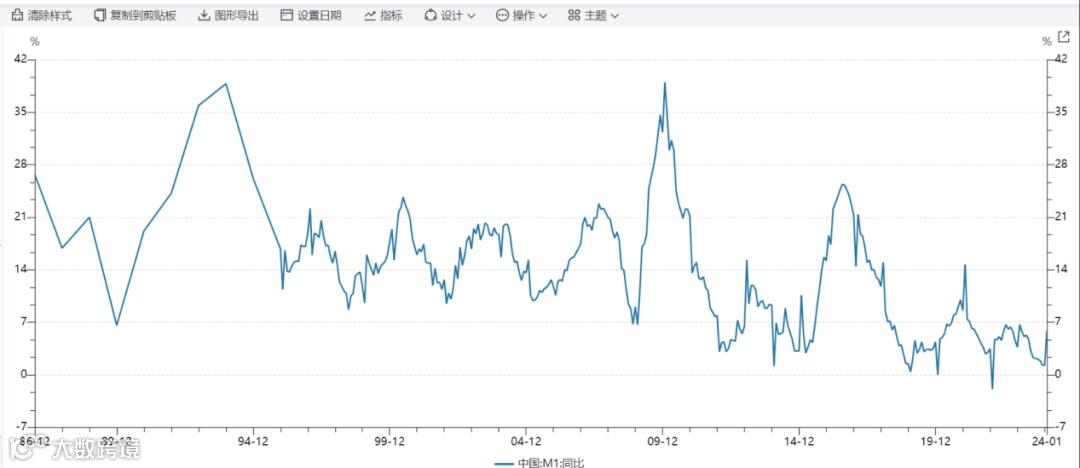Click the 指标 button label
Image resolution: width=1080 pixels, height=468 pixels.
point(391,15)
